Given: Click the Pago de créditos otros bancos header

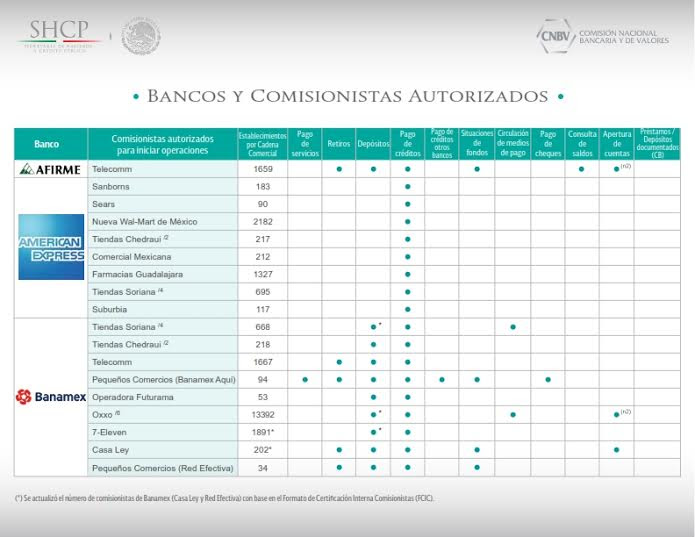Looking at the screenshot, I should pos(442,144).
